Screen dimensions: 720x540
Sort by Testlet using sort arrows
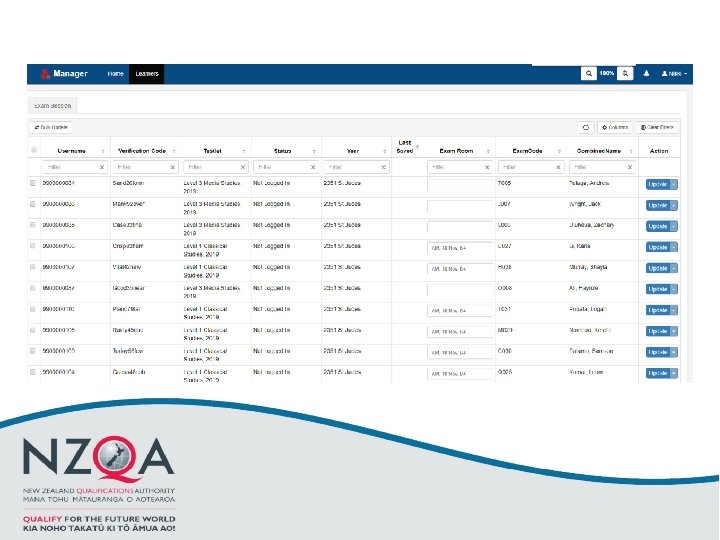244,152
